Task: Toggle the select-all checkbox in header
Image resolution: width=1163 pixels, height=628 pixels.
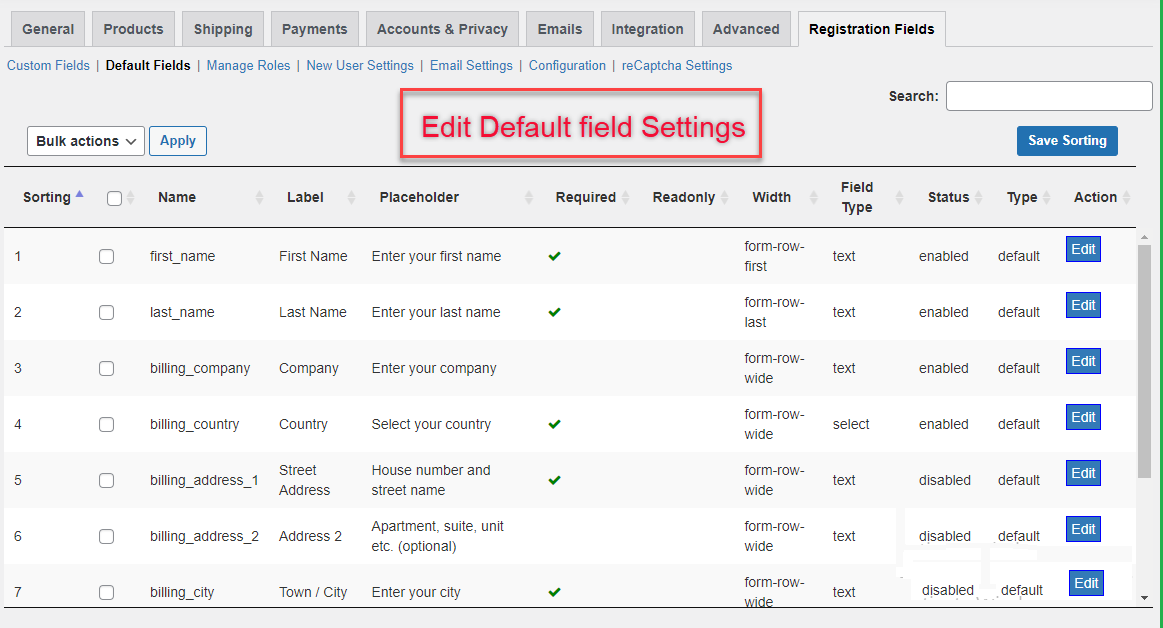Action: click(x=114, y=198)
